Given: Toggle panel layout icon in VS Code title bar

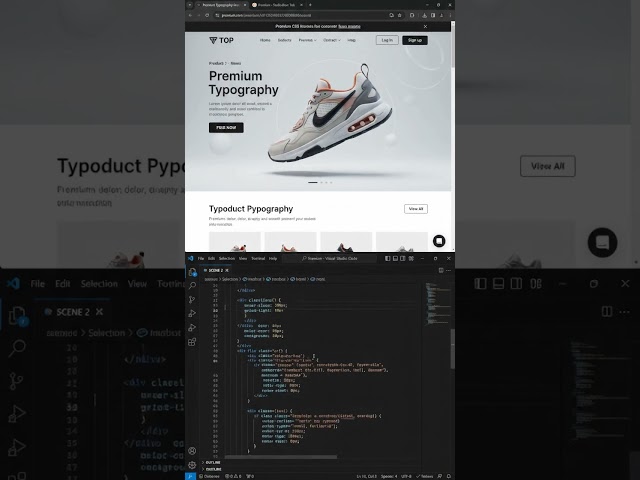Looking at the screenshot, I should [x=396, y=258].
